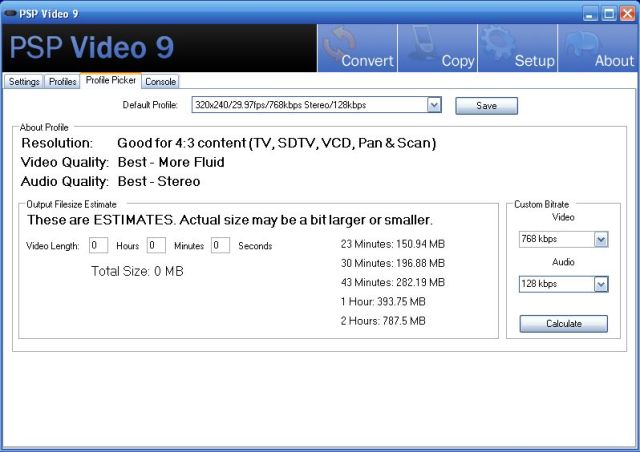The image size is (640, 452).
Task: Minimize the PSP Video 9 window
Action: click(591, 13)
